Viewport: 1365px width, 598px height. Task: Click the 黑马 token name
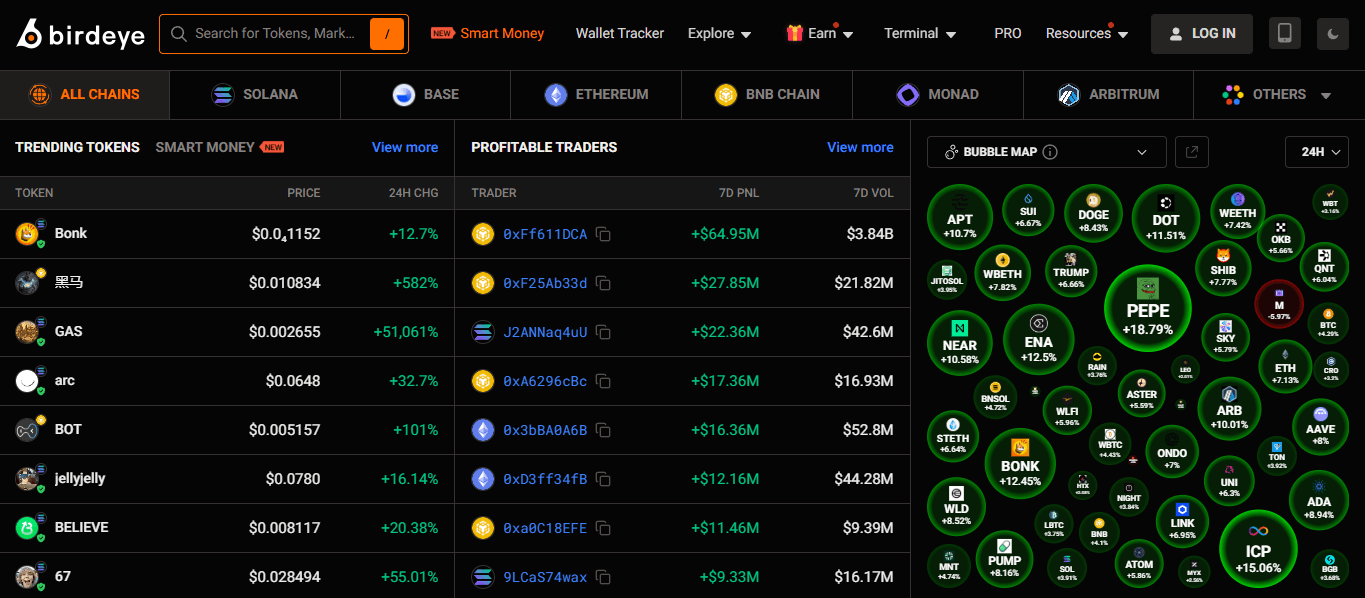(69, 283)
